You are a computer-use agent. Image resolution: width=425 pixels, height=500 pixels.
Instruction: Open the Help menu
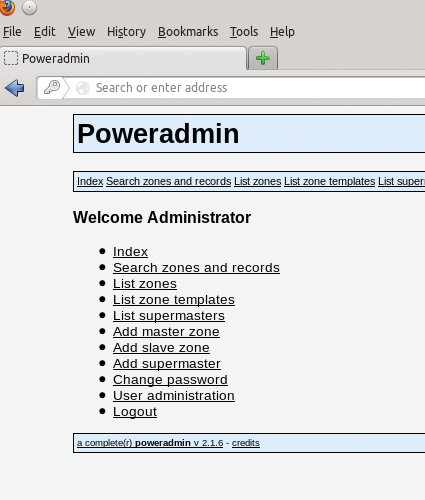(282, 32)
